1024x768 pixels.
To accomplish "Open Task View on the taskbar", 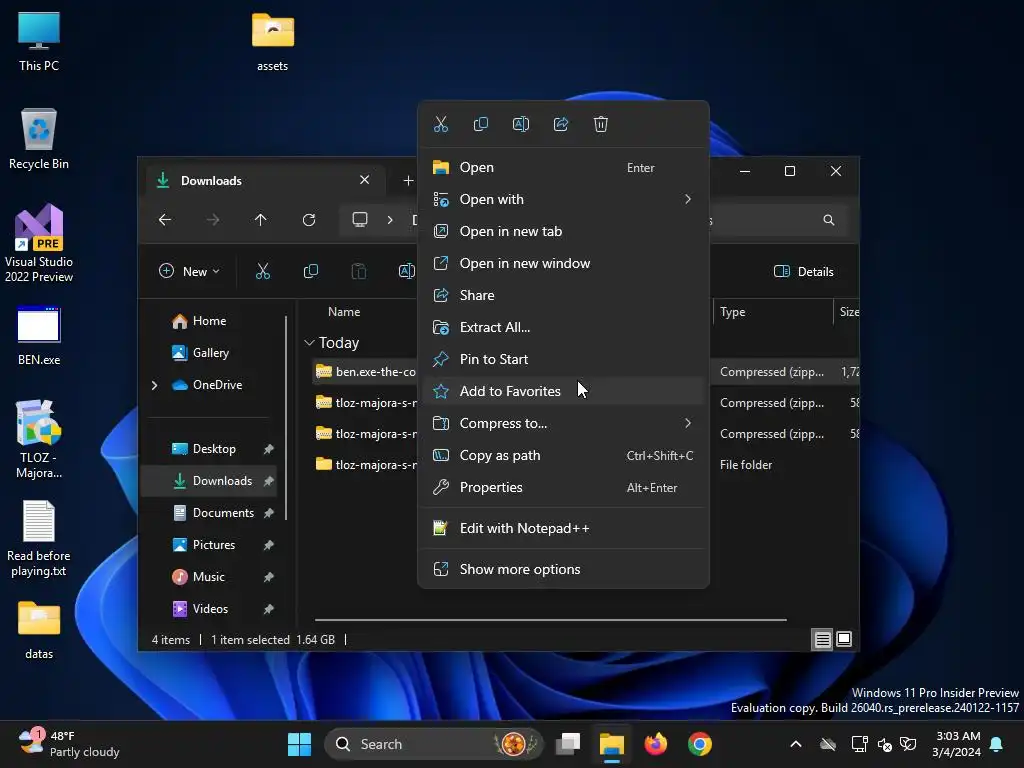I will (568, 744).
